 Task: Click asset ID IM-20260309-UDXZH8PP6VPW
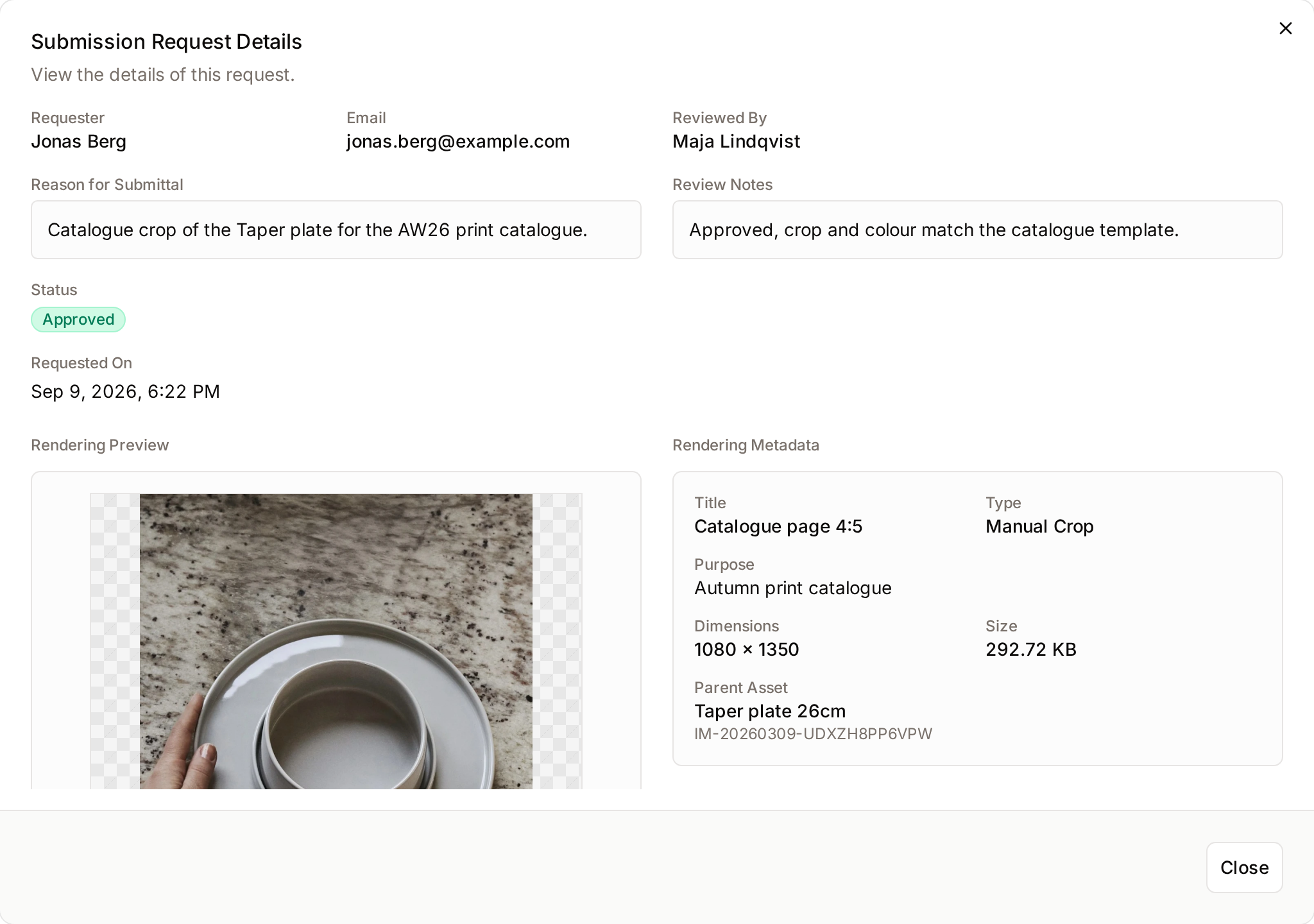(814, 733)
